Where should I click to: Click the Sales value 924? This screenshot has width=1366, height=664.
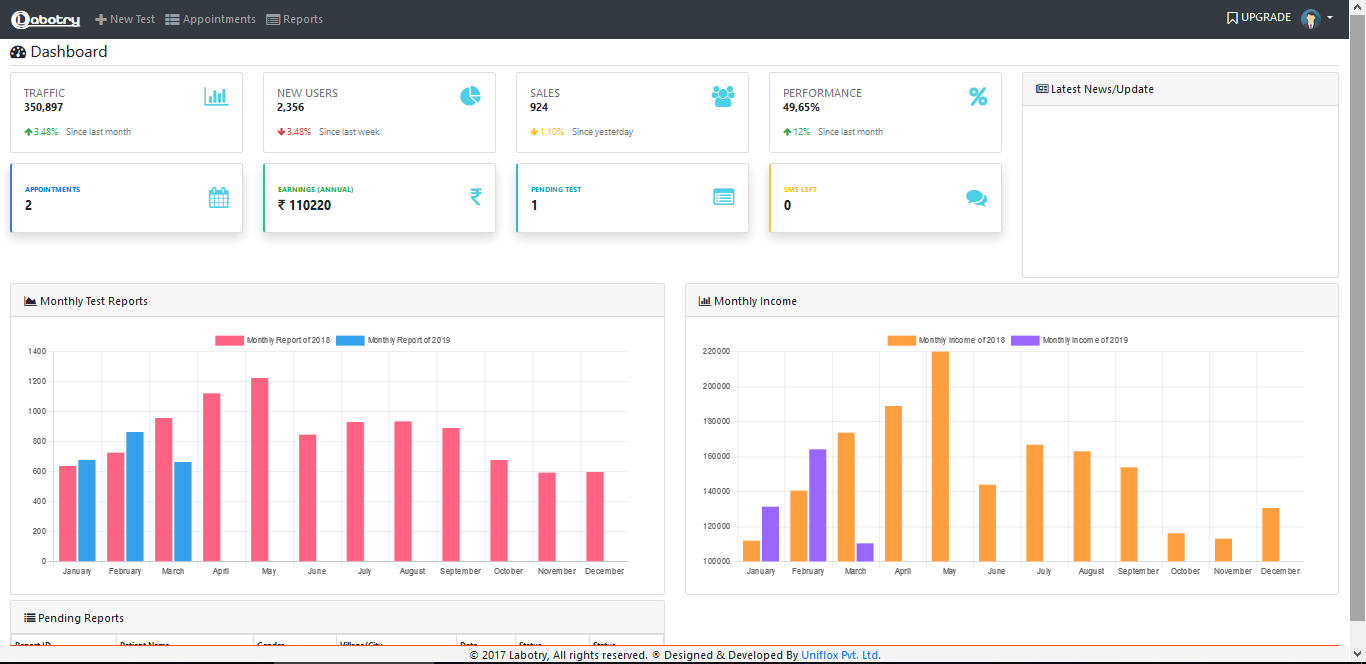click(x=539, y=107)
